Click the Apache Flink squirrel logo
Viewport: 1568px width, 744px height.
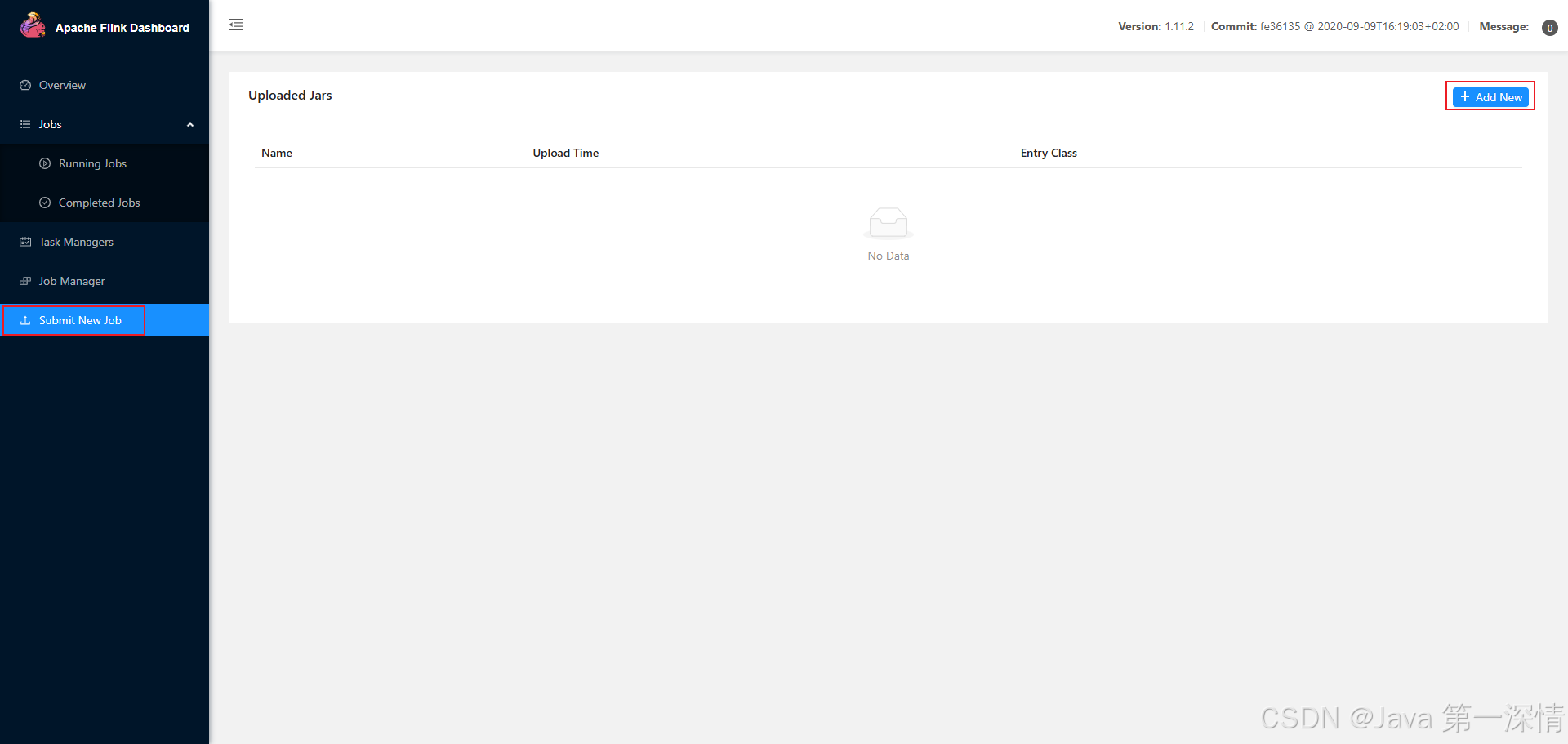[33, 25]
